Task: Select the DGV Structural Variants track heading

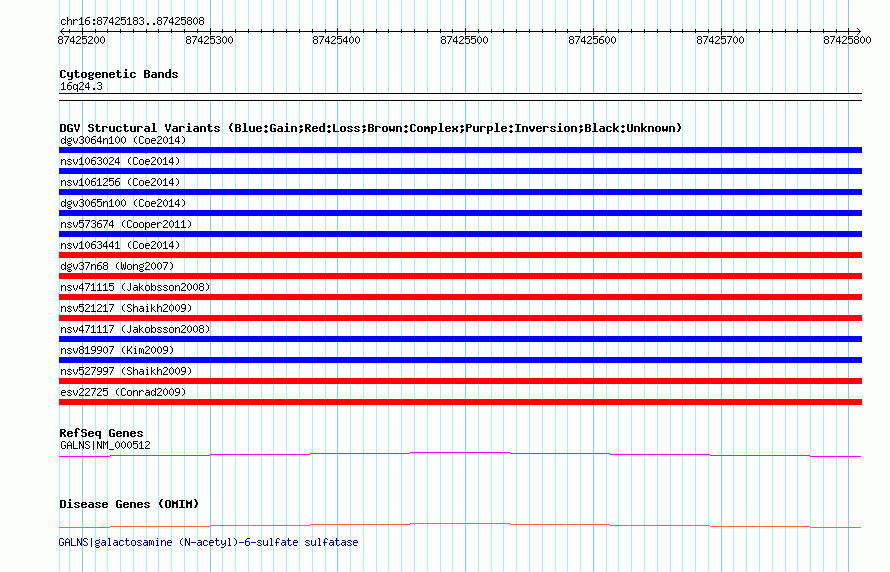Action: [371, 128]
